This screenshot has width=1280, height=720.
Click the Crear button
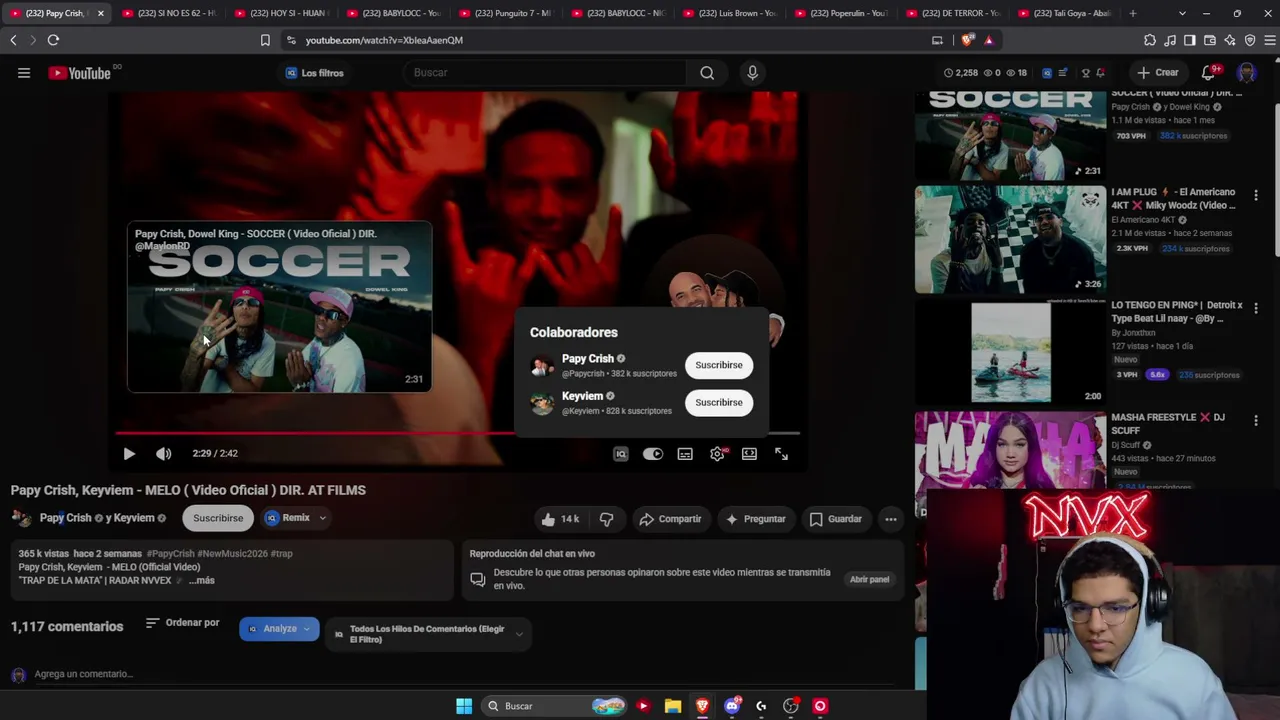(1158, 72)
